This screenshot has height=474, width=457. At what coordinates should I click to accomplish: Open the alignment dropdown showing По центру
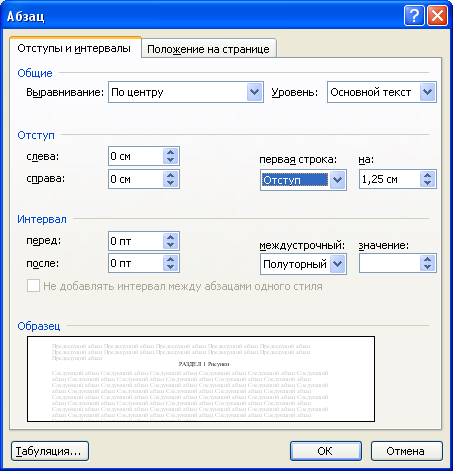[254, 92]
